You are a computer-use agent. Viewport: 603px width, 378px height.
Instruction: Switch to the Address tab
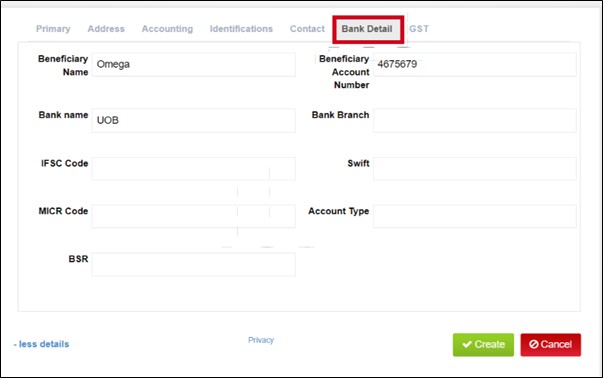(106, 29)
